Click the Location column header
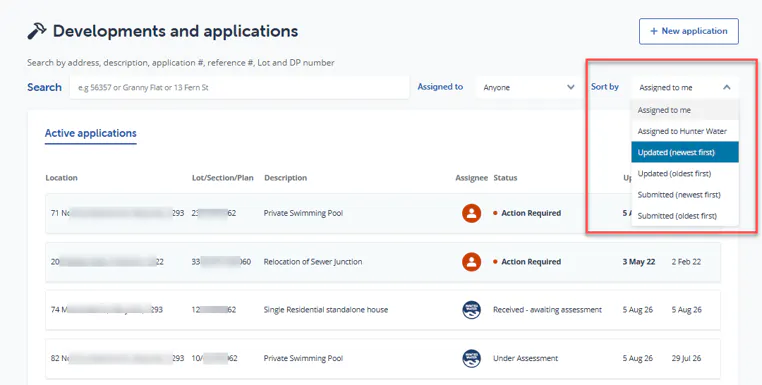Screen dimensions: 762x385 [61, 178]
